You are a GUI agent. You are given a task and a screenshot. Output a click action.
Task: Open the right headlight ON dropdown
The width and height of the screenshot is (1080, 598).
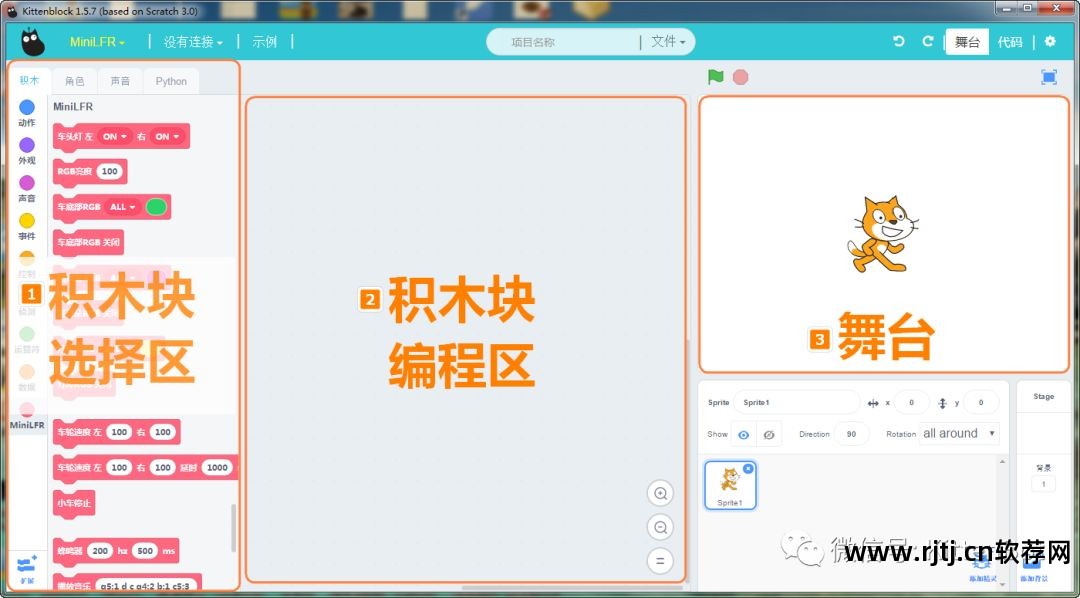point(167,136)
